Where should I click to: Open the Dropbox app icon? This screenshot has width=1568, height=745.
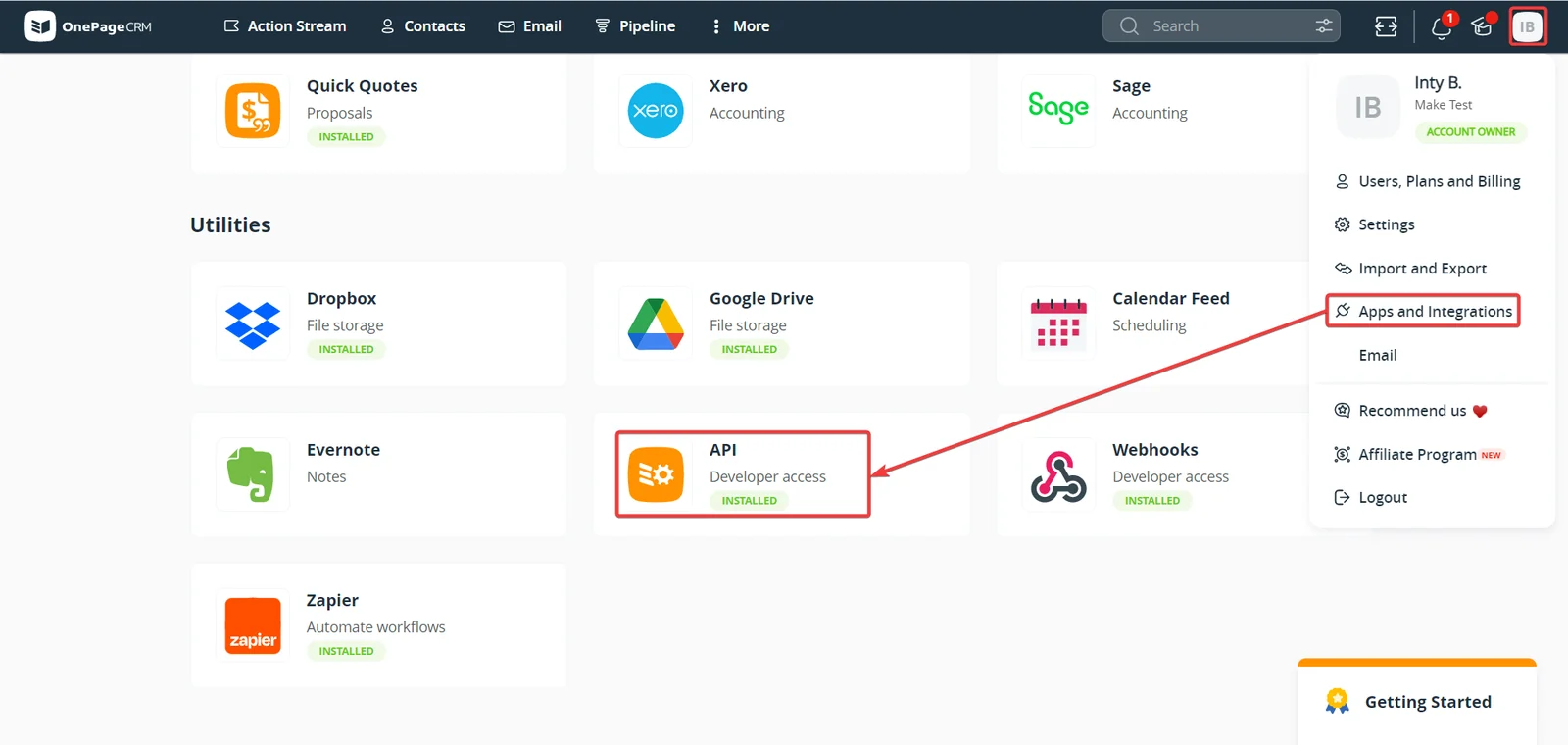click(x=253, y=324)
